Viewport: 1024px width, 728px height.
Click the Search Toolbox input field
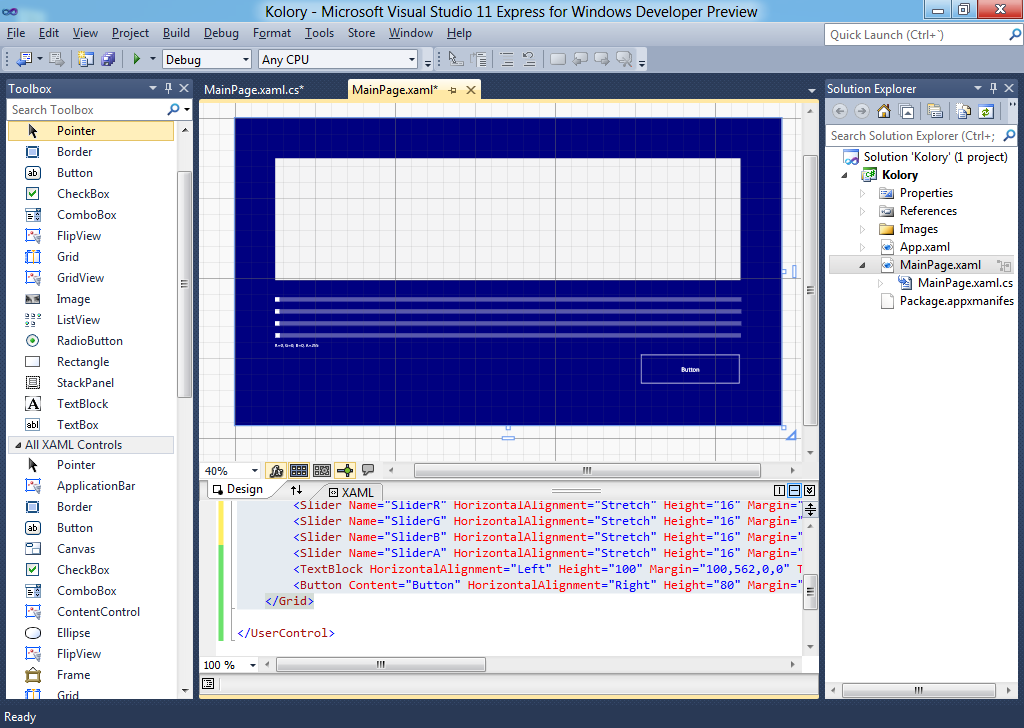click(87, 110)
